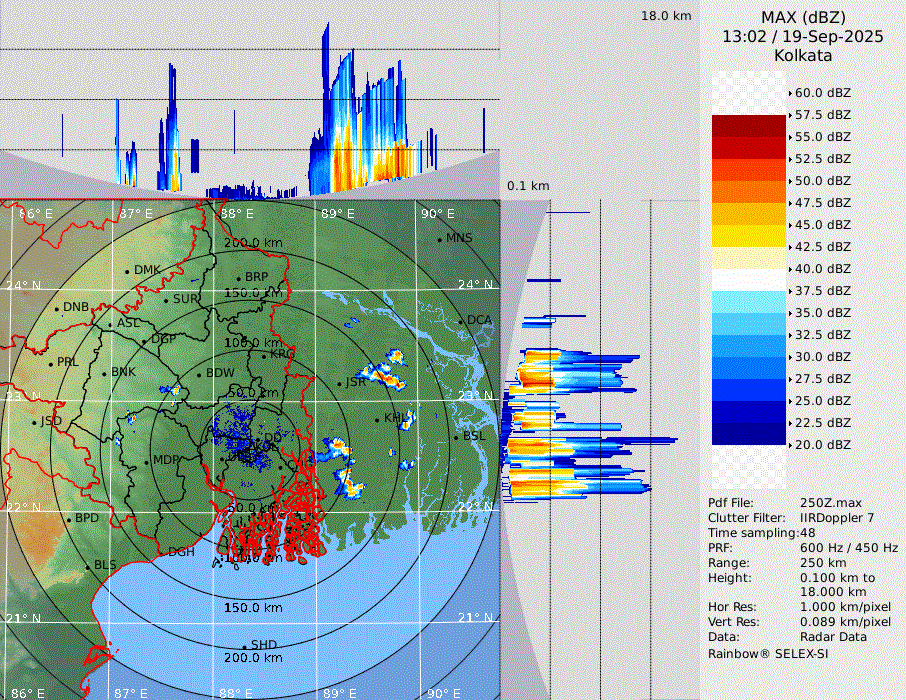Select the 20.0 dBZ legend entry
Viewport: 906px width, 700px height.
point(822,445)
